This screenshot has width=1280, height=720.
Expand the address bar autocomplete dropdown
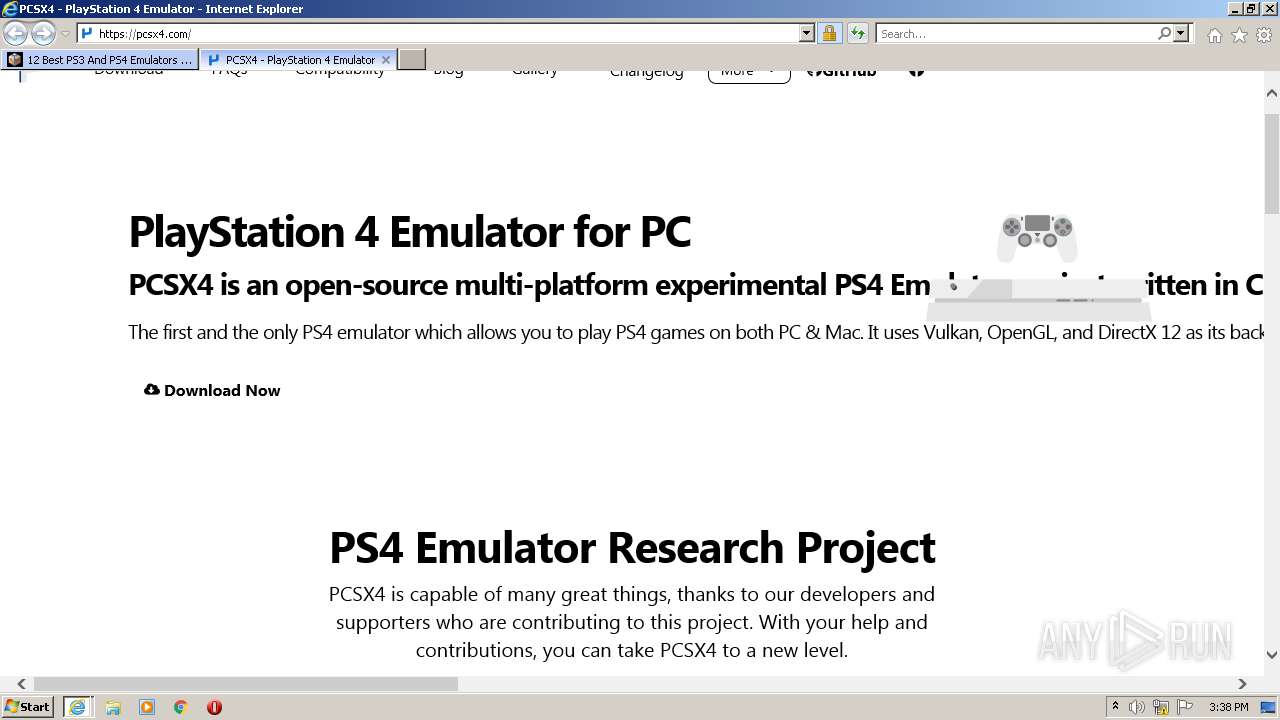[x=807, y=34]
